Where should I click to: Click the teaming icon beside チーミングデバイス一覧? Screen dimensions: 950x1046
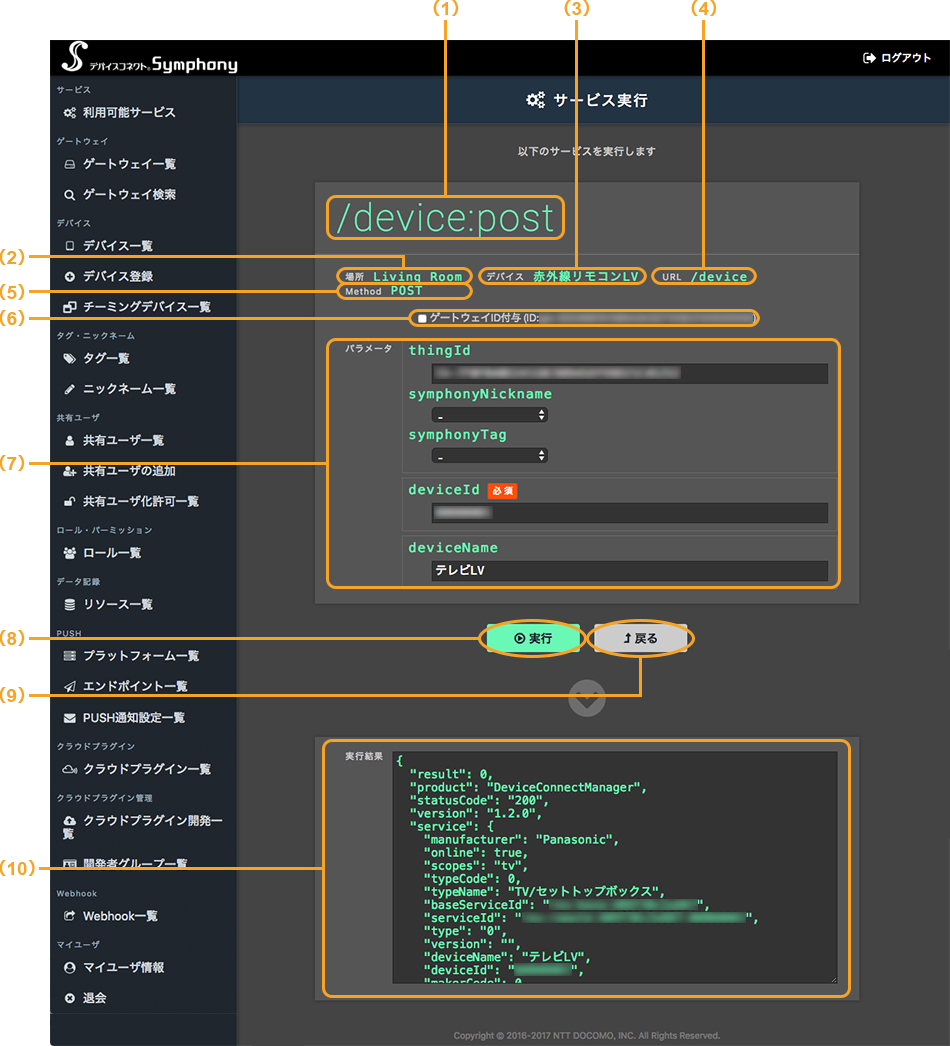(69, 307)
